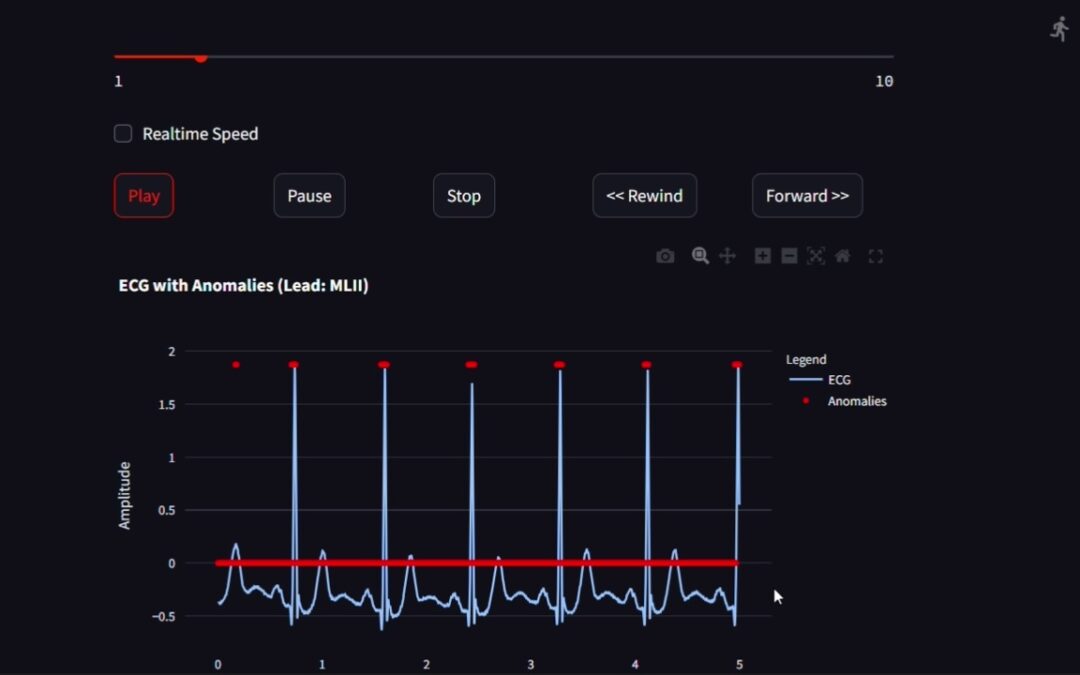
Task: Toggle fullscreen view of the chart
Action: [875, 256]
